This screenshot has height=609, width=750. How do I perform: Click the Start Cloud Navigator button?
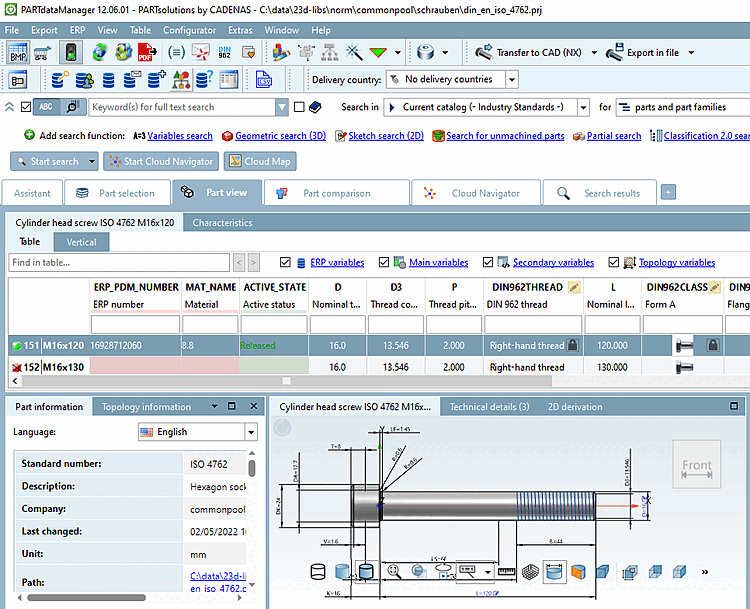[x=160, y=161]
